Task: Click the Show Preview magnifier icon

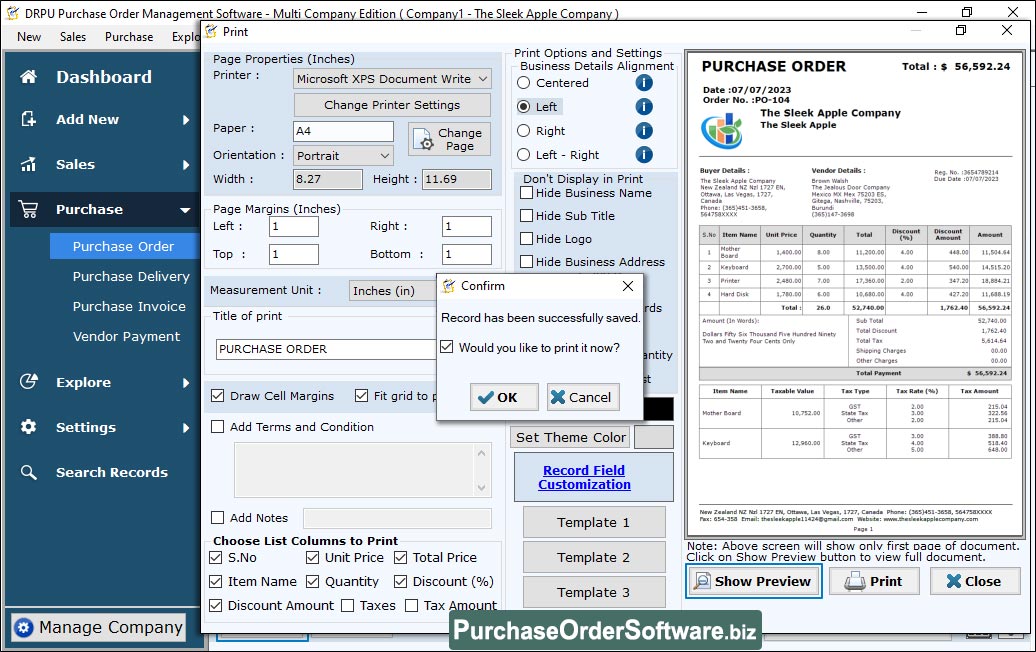Action: pyautogui.click(x=702, y=581)
